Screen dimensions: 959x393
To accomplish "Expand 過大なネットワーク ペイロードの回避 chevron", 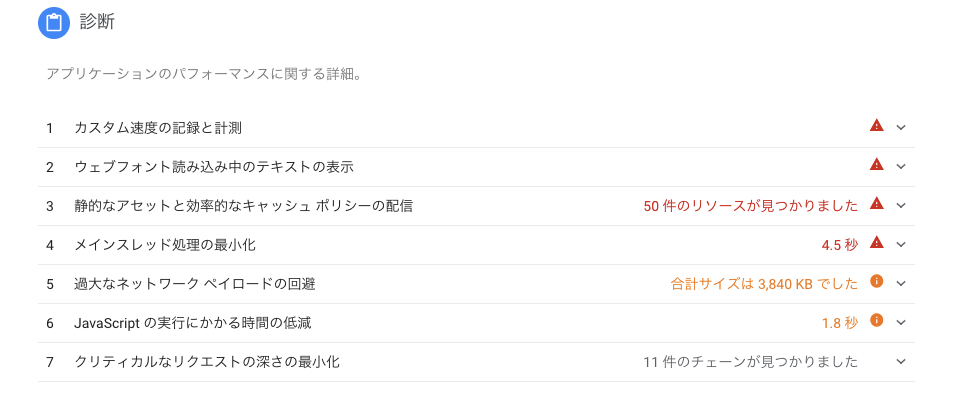I will click(x=900, y=284).
